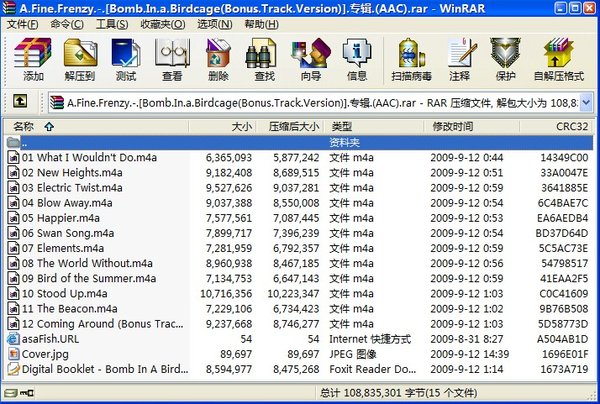600x404 pixels.
Task: Click the disk icon in status bar
Action: coord(11,393)
